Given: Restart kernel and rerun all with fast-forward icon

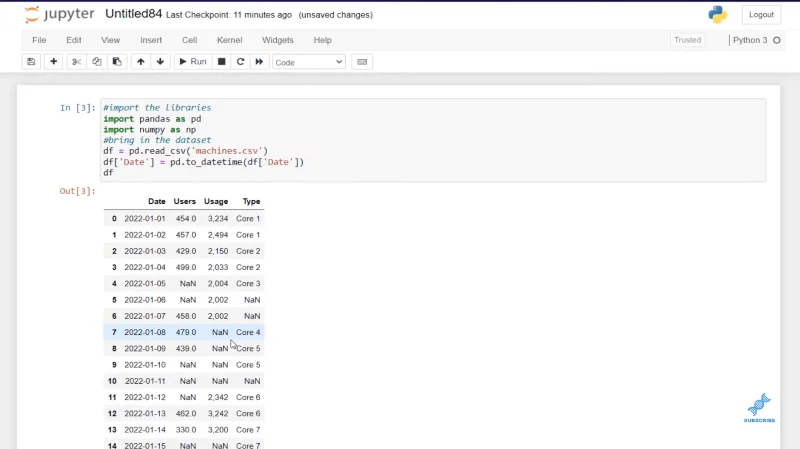Looking at the screenshot, I should tap(259, 62).
